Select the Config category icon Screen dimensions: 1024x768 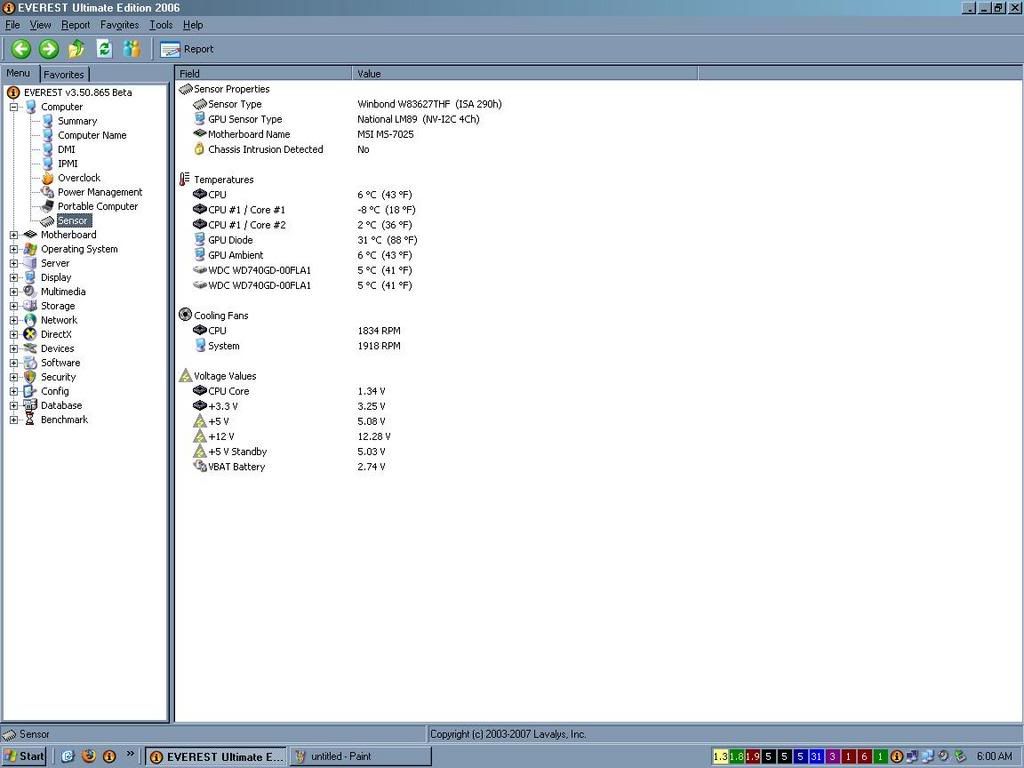tap(30, 391)
